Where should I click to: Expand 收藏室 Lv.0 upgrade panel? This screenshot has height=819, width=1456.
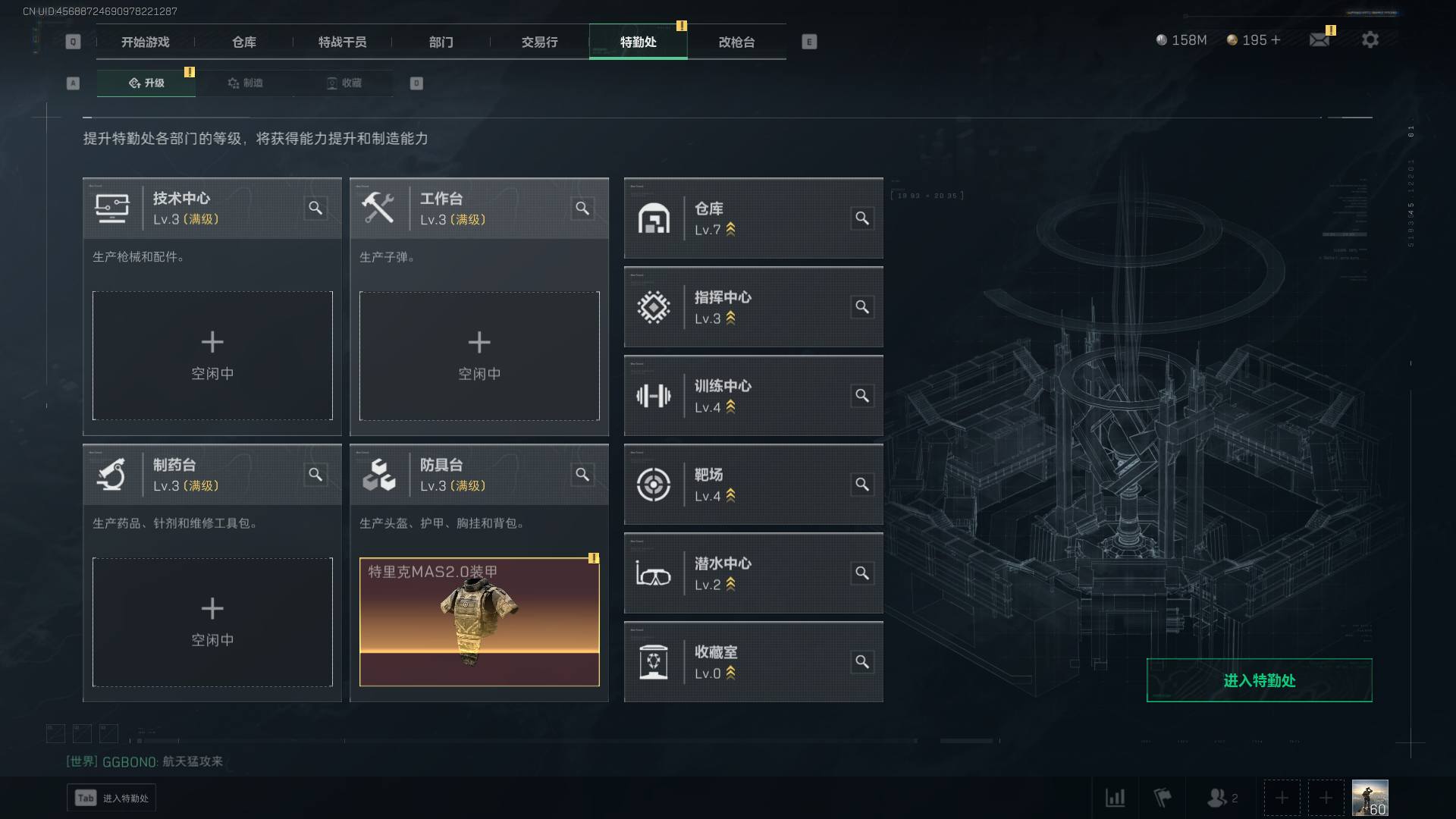point(753,662)
